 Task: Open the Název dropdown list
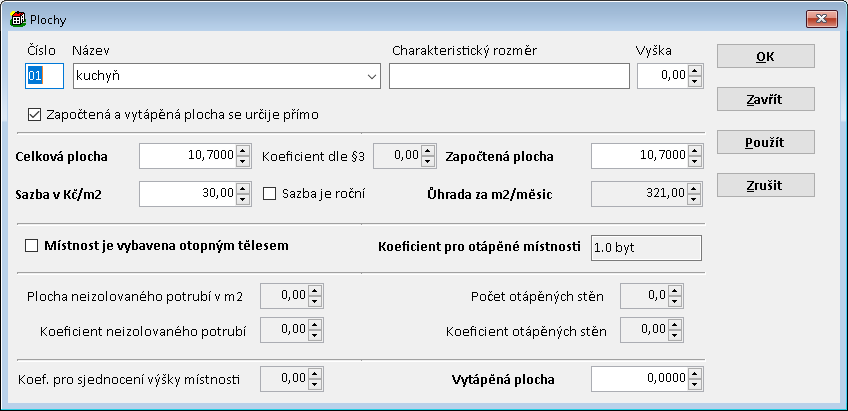point(372,76)
